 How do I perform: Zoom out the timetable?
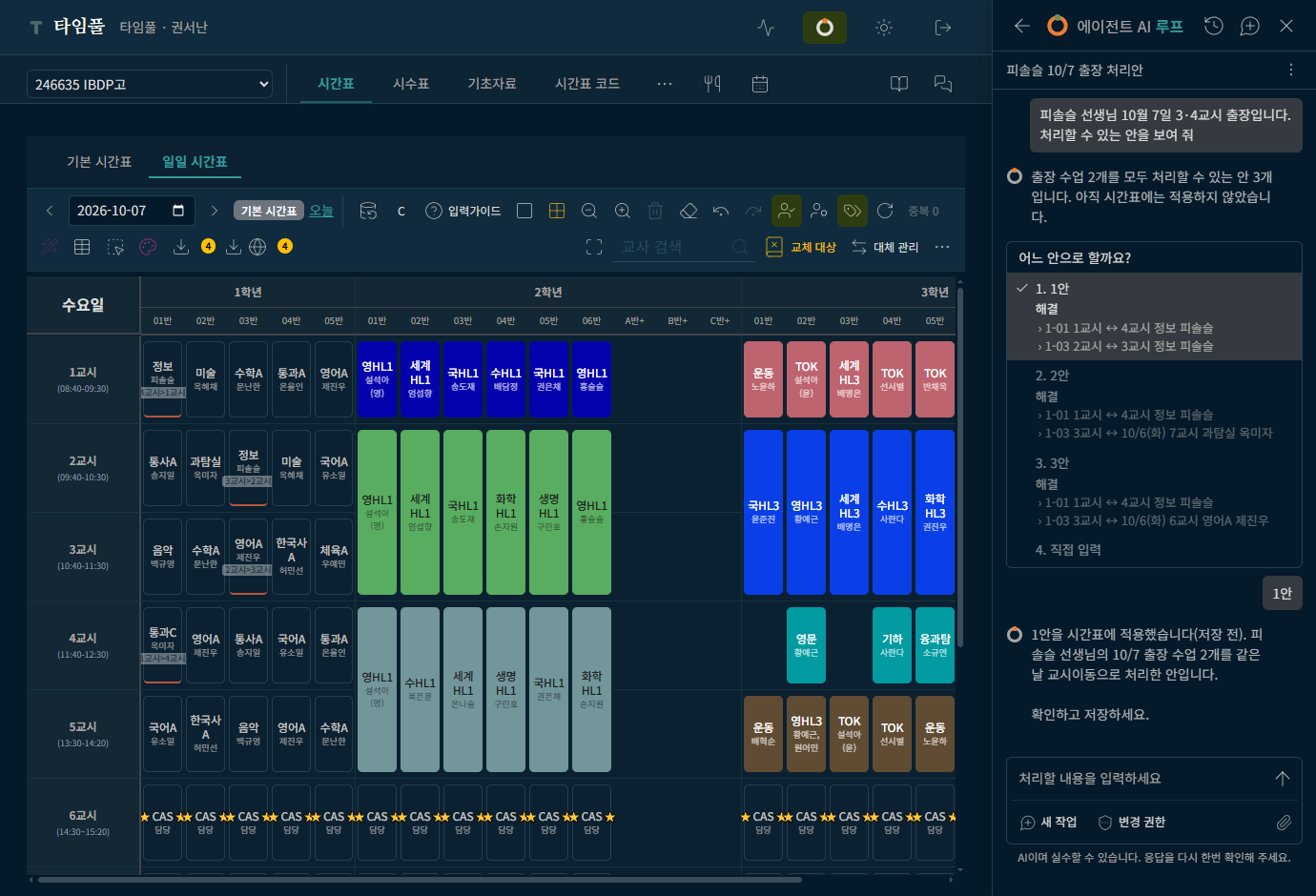[589, 211]
